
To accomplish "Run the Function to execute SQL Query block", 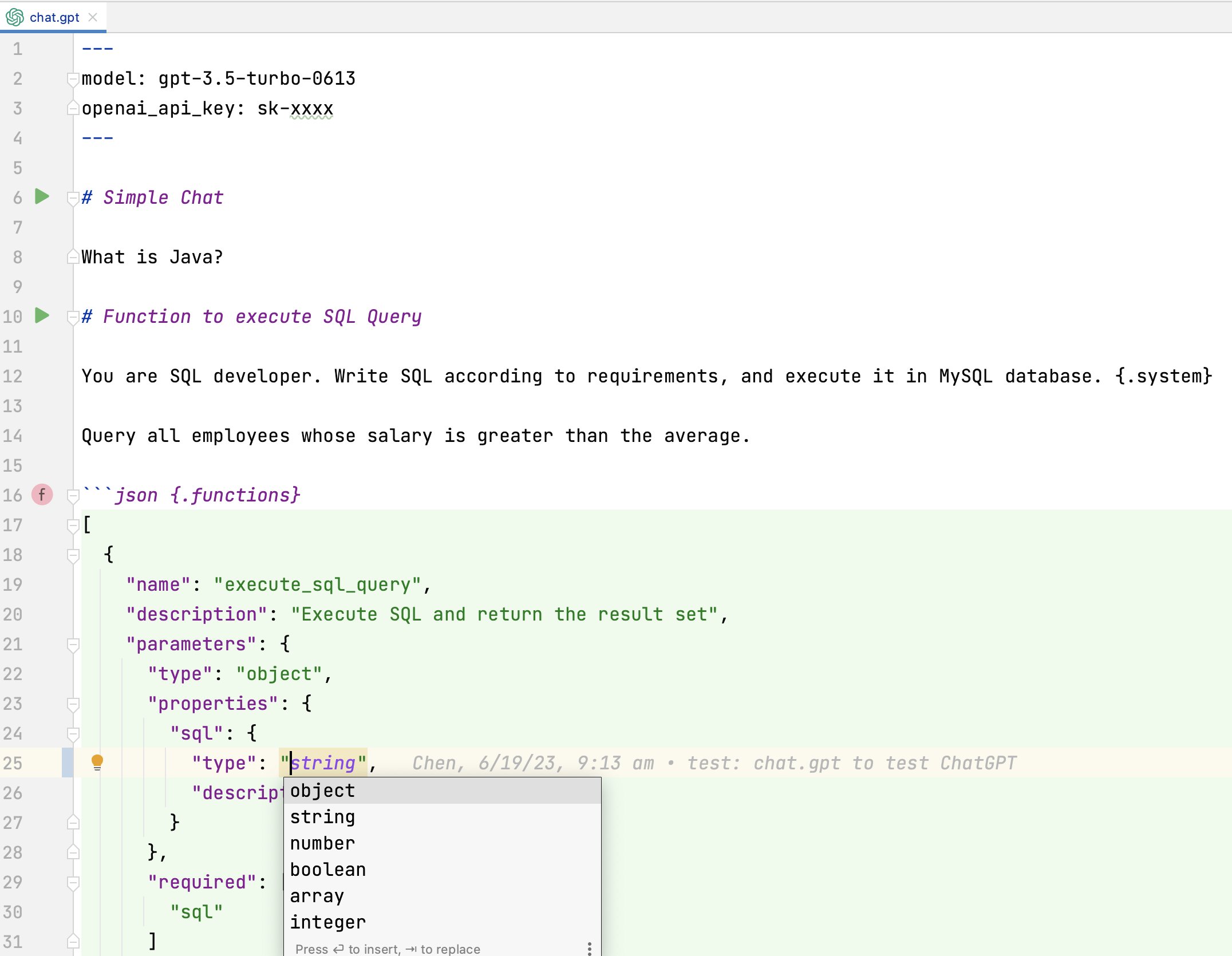I will 41,316.
